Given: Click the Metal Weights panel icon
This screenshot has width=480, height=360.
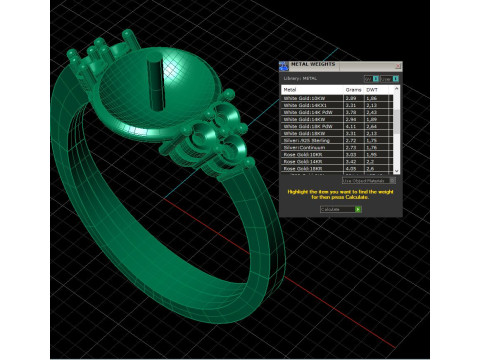Looking at the screenshot, I should click(x=284, y=66).
